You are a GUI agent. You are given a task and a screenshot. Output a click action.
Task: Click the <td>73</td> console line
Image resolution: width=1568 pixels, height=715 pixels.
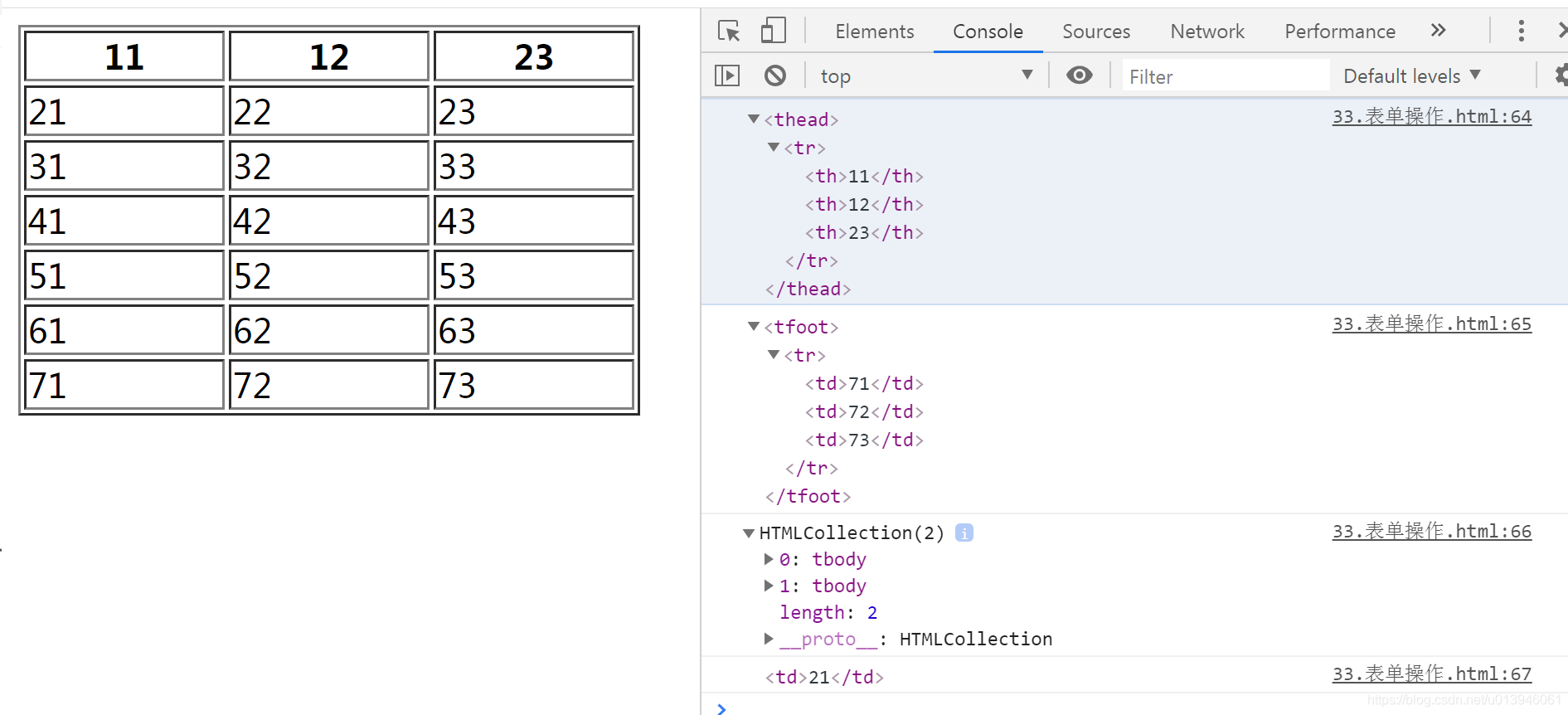864,440
